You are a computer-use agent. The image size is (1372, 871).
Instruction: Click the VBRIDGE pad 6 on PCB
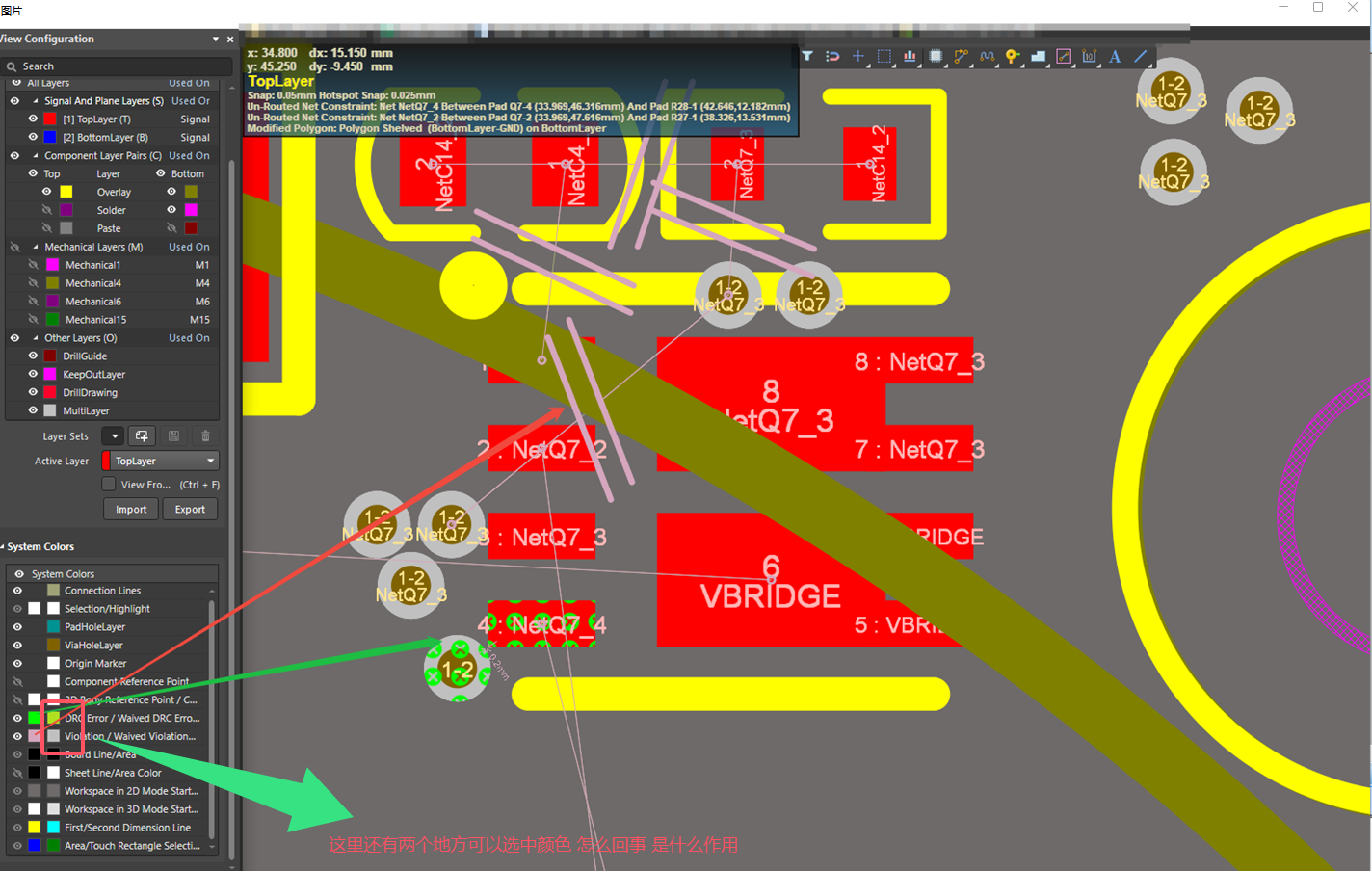click(771, 580)
